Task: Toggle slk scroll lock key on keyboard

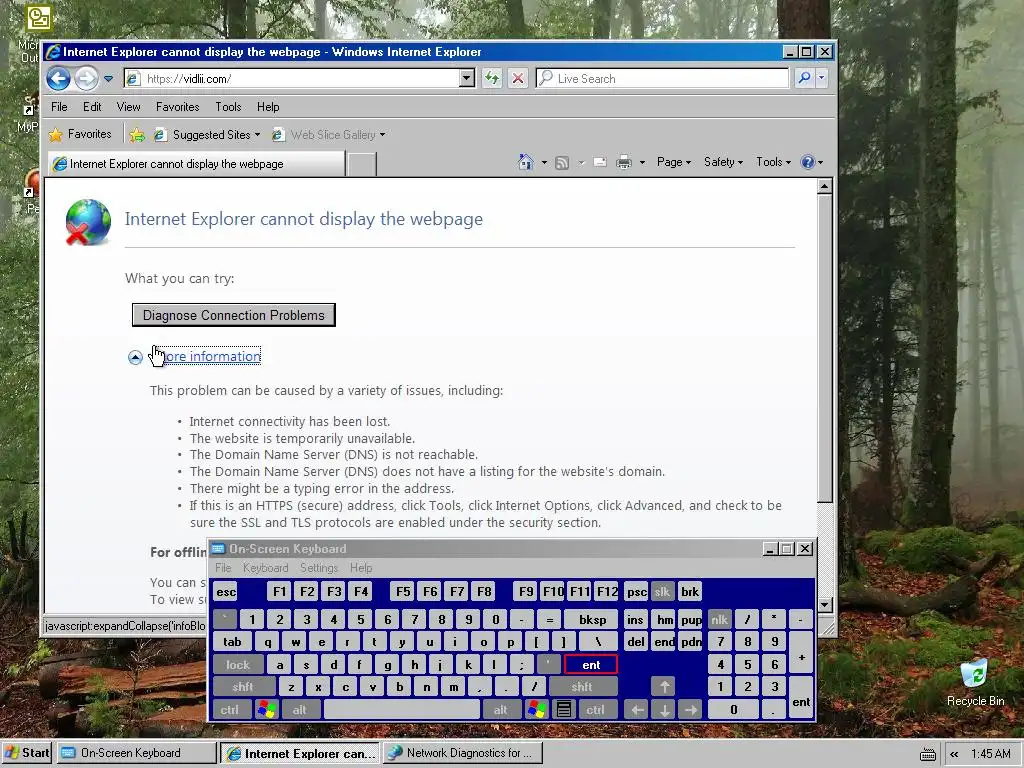Action: click(x=662, y=592)
